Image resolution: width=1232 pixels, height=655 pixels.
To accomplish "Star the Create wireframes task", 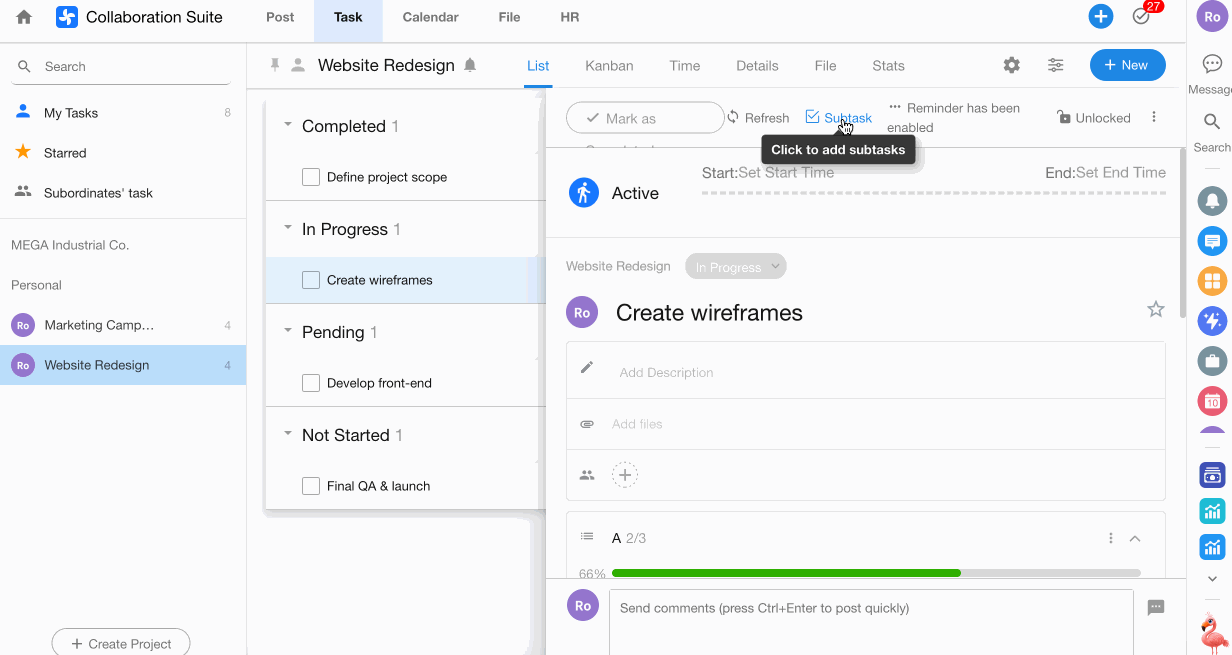I will 1155,310.
